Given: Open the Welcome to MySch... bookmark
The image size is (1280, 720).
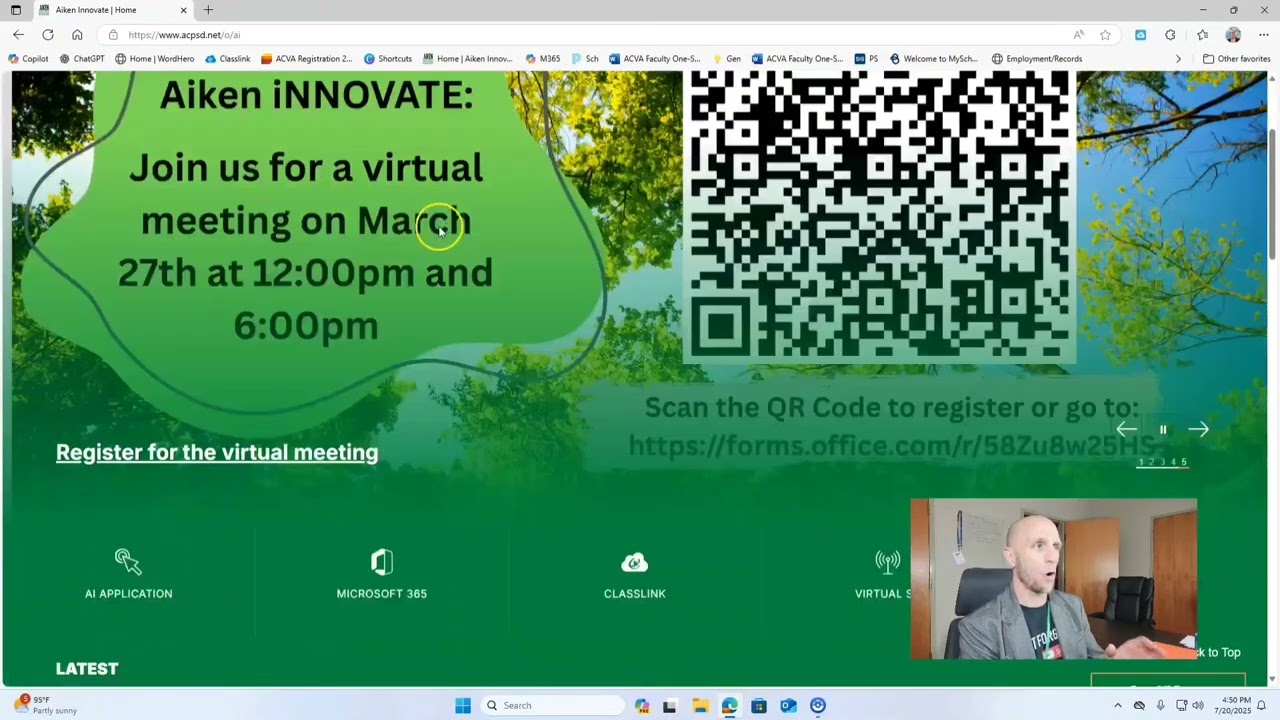Looking at the screenshot, I should point(933,59).
